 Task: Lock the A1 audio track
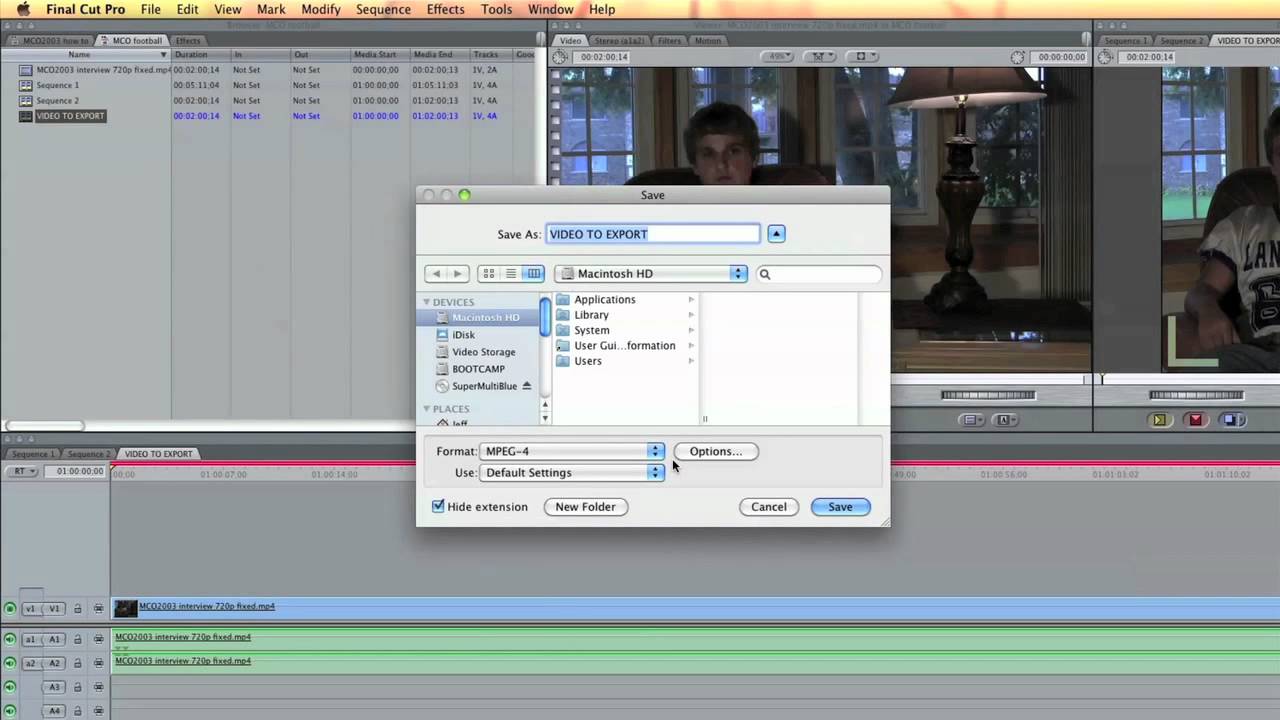(78, 639)
